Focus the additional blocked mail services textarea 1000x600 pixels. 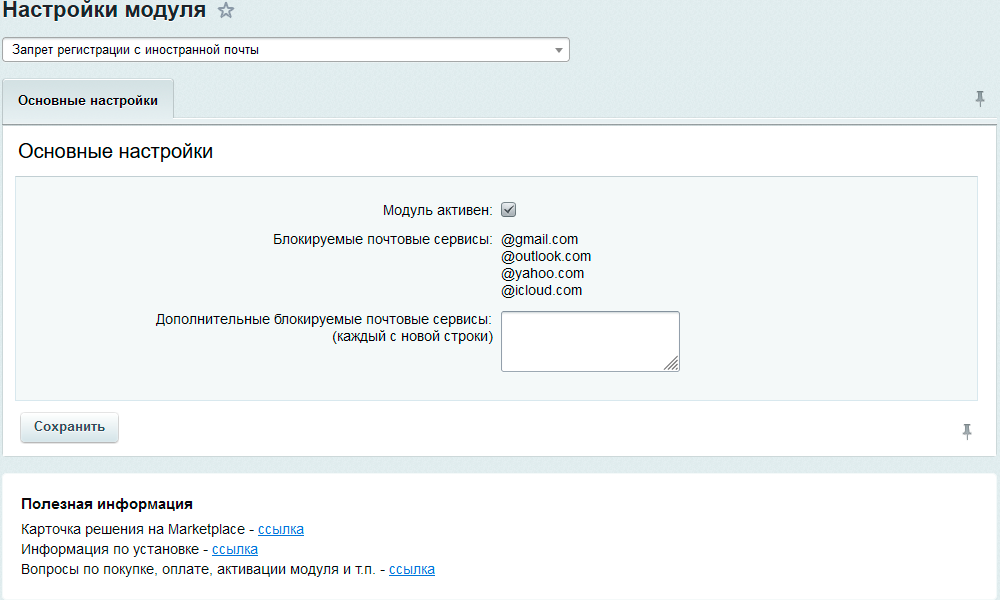[588, 341]
